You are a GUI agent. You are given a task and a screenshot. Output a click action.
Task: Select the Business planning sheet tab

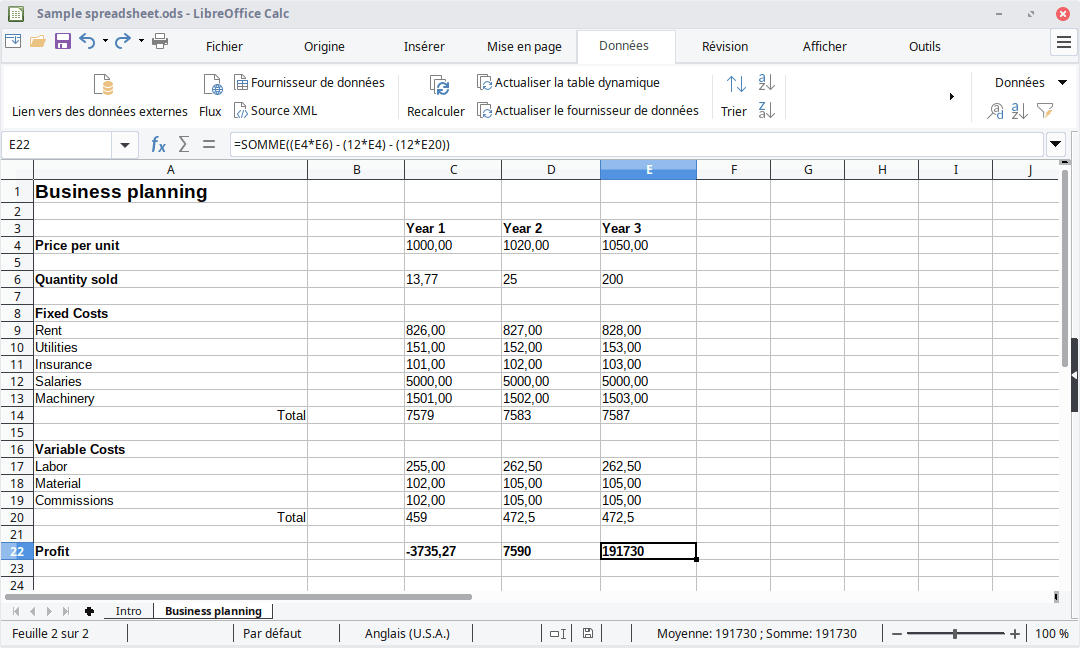point(214,611)
